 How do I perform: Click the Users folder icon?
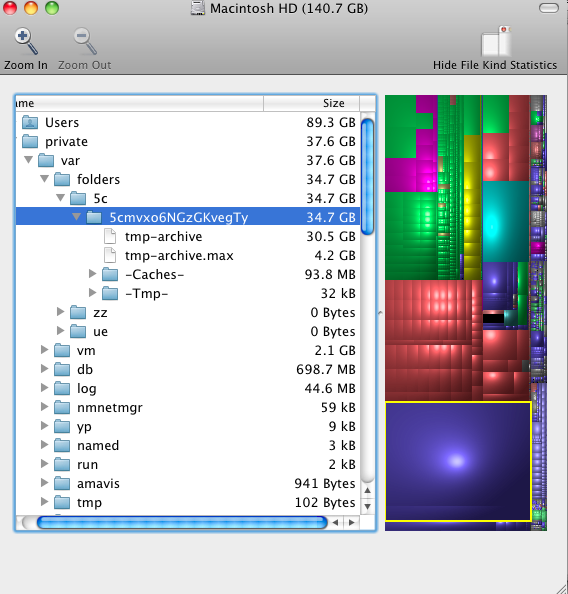click(x=30, y=122)
